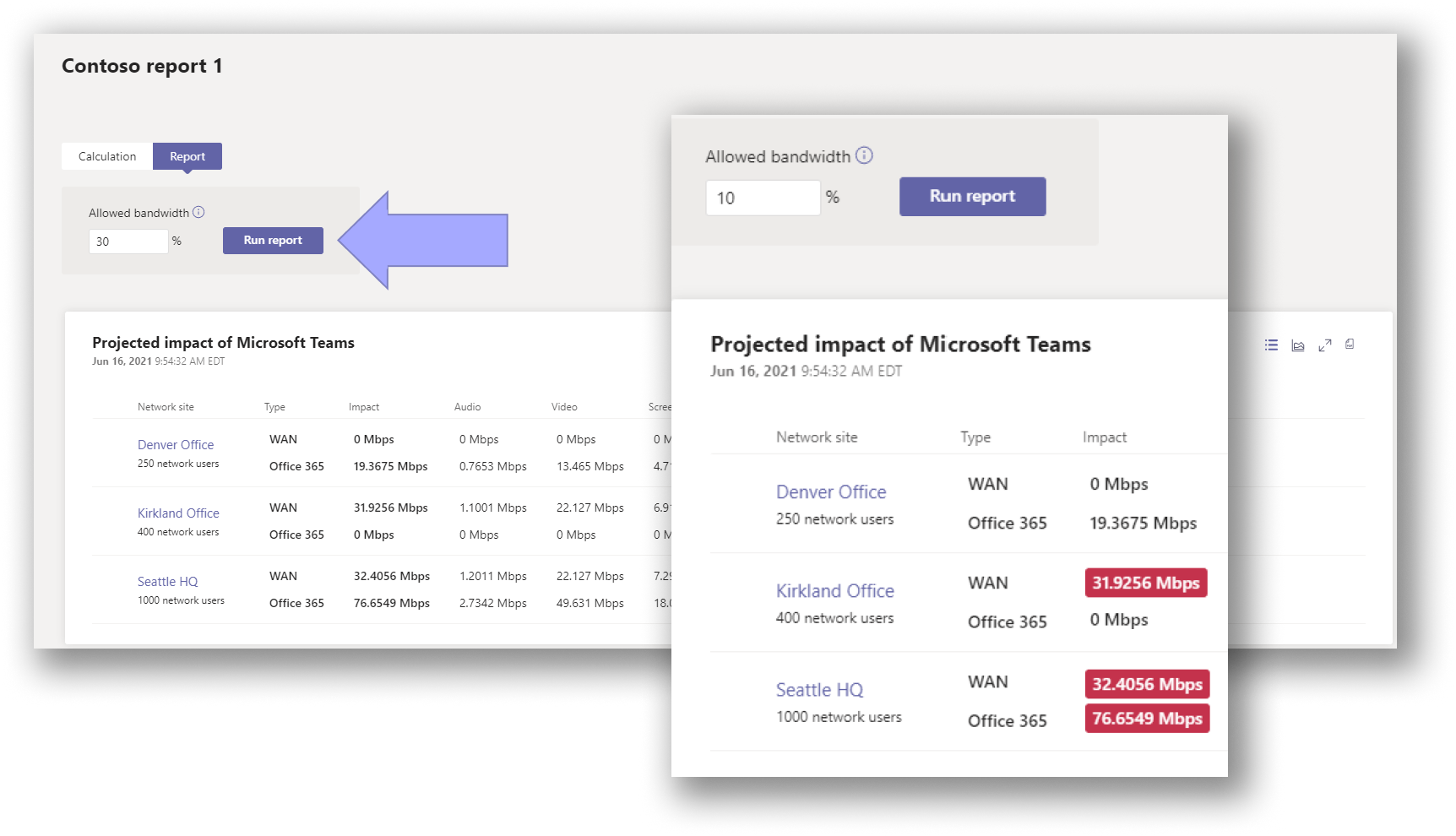Open Kirkland Office link in the main report
The image size is (1456, 836).
(178, 513)
